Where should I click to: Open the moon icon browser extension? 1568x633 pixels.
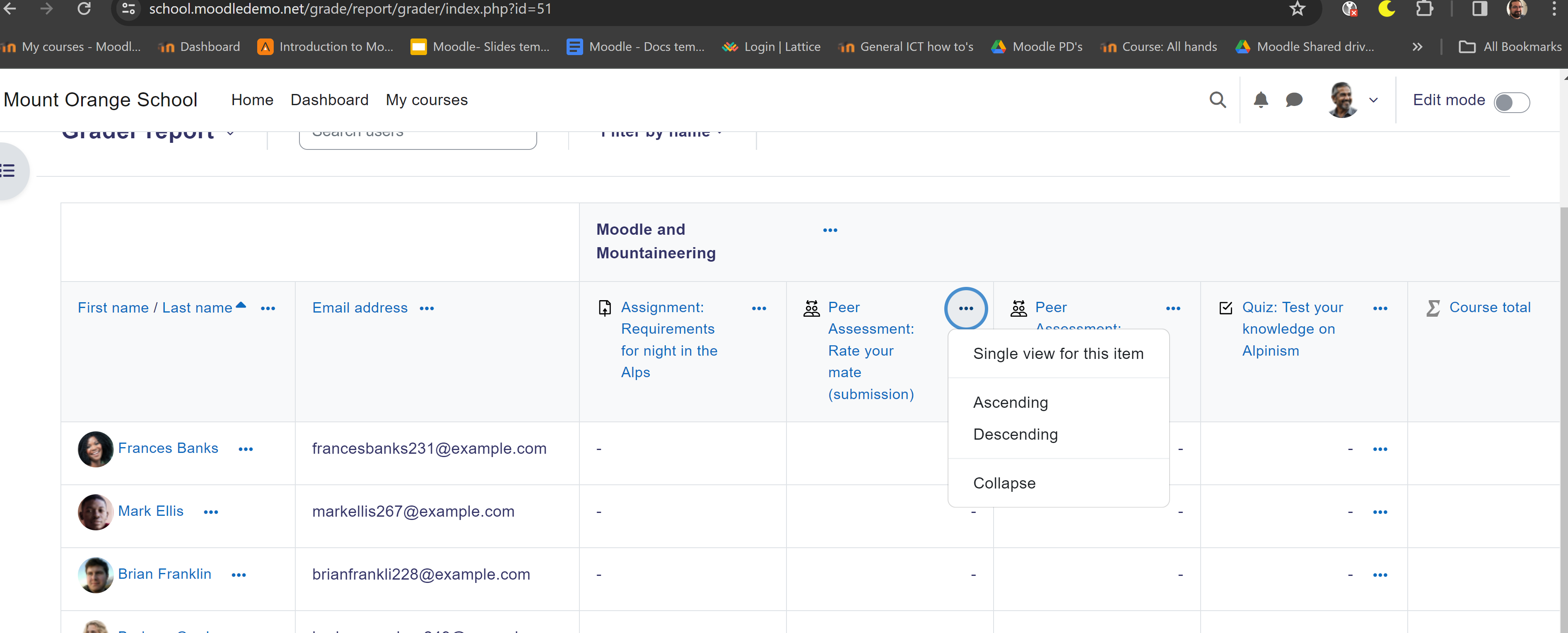click(1387, 9)
